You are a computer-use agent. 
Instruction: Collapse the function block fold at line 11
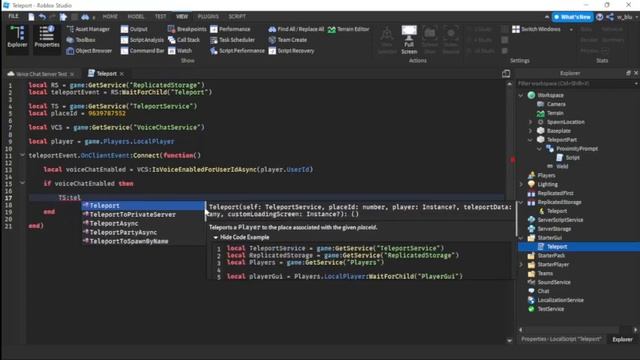22,155
